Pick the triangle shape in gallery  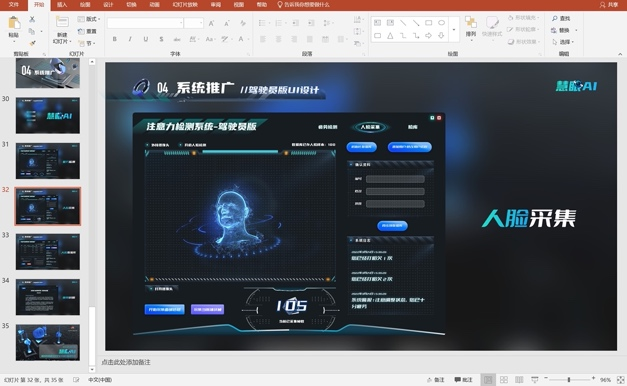point(390,36)
